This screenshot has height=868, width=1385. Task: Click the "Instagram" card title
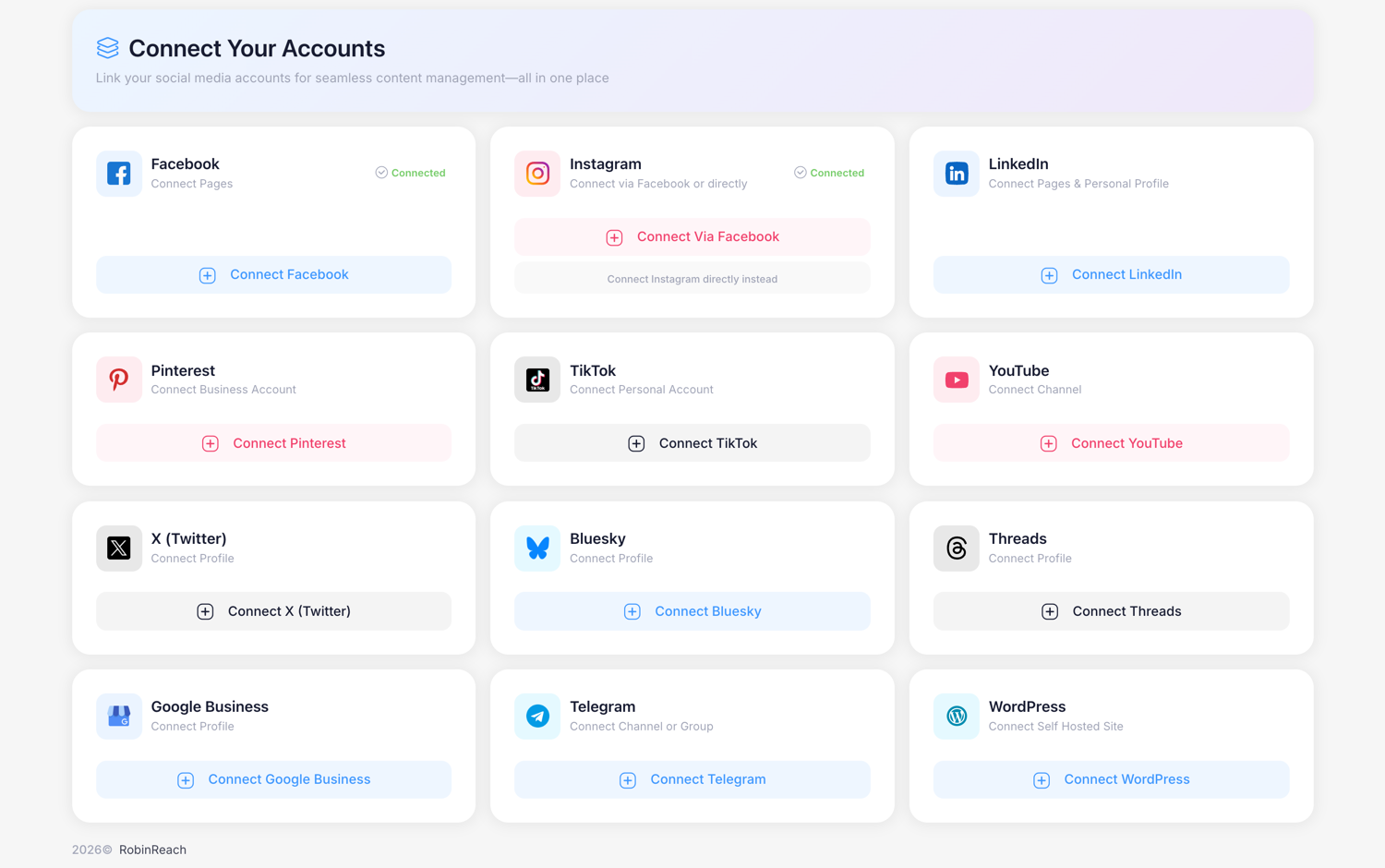click(606, 164)
